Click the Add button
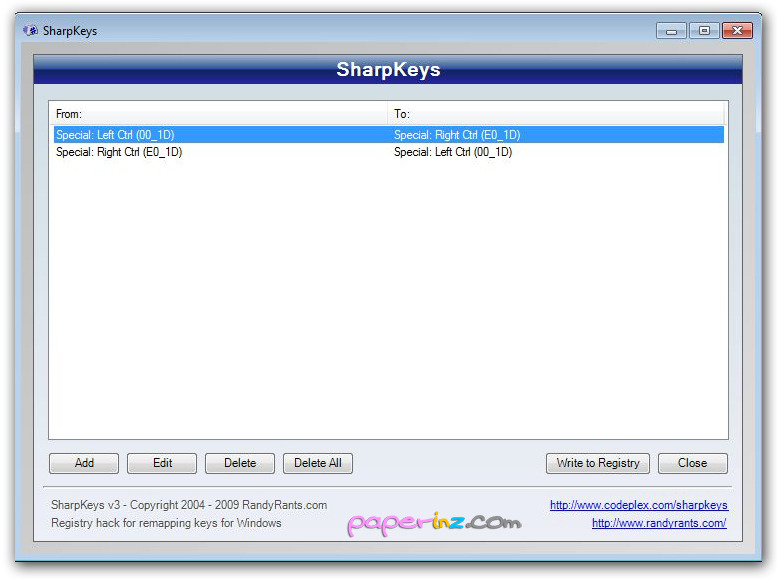The height and width of the screenshot is (580, 777). click(84, 463)
